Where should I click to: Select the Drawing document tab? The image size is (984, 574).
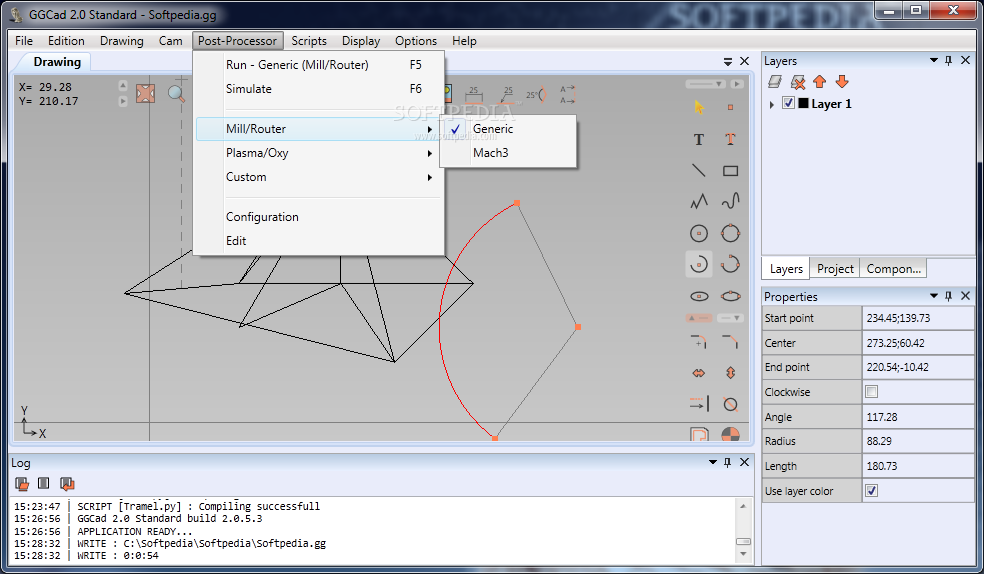pyautogui.click(x=57, y=62)
